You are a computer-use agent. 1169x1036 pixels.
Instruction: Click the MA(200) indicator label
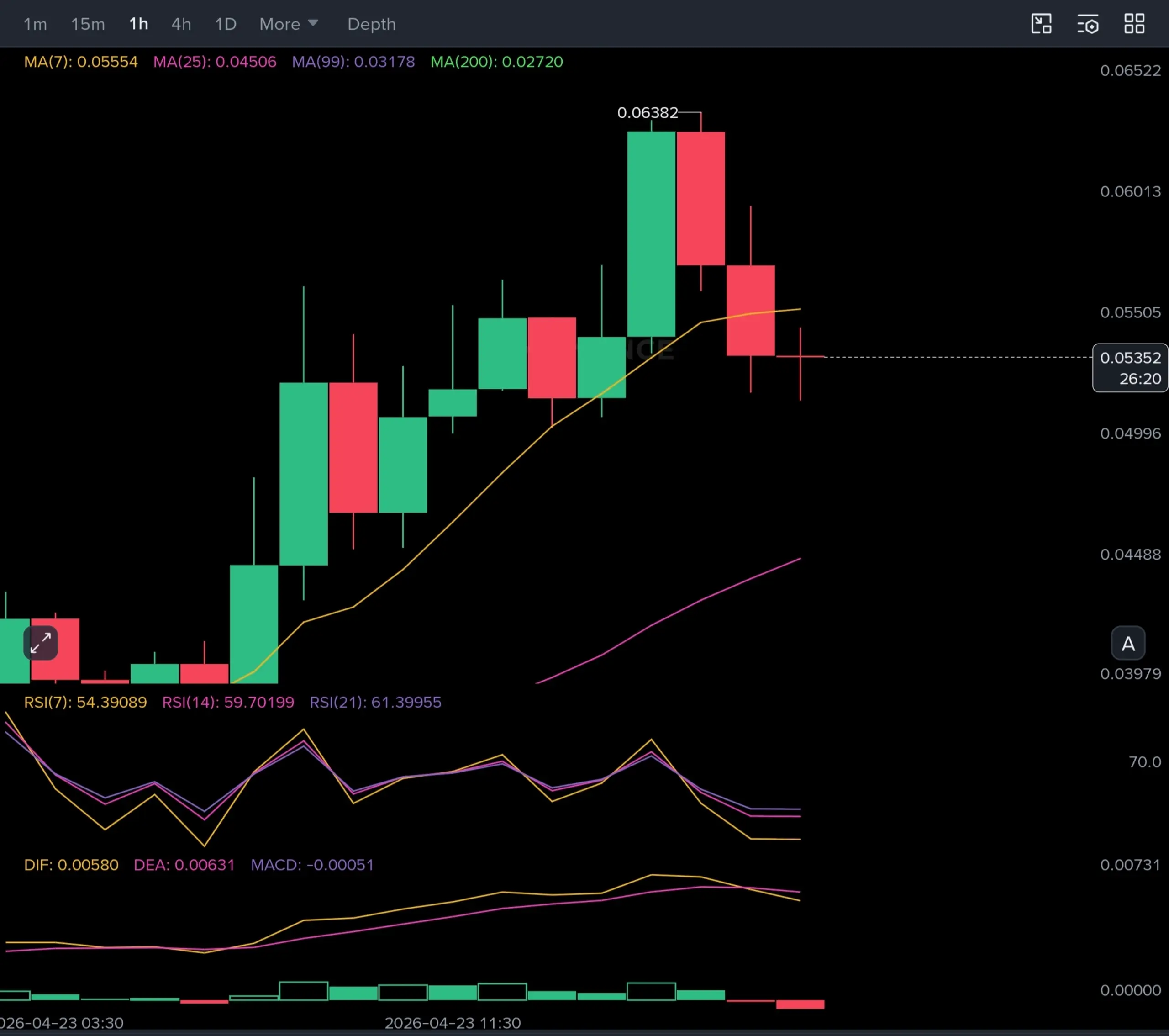(x=496, y=62)
